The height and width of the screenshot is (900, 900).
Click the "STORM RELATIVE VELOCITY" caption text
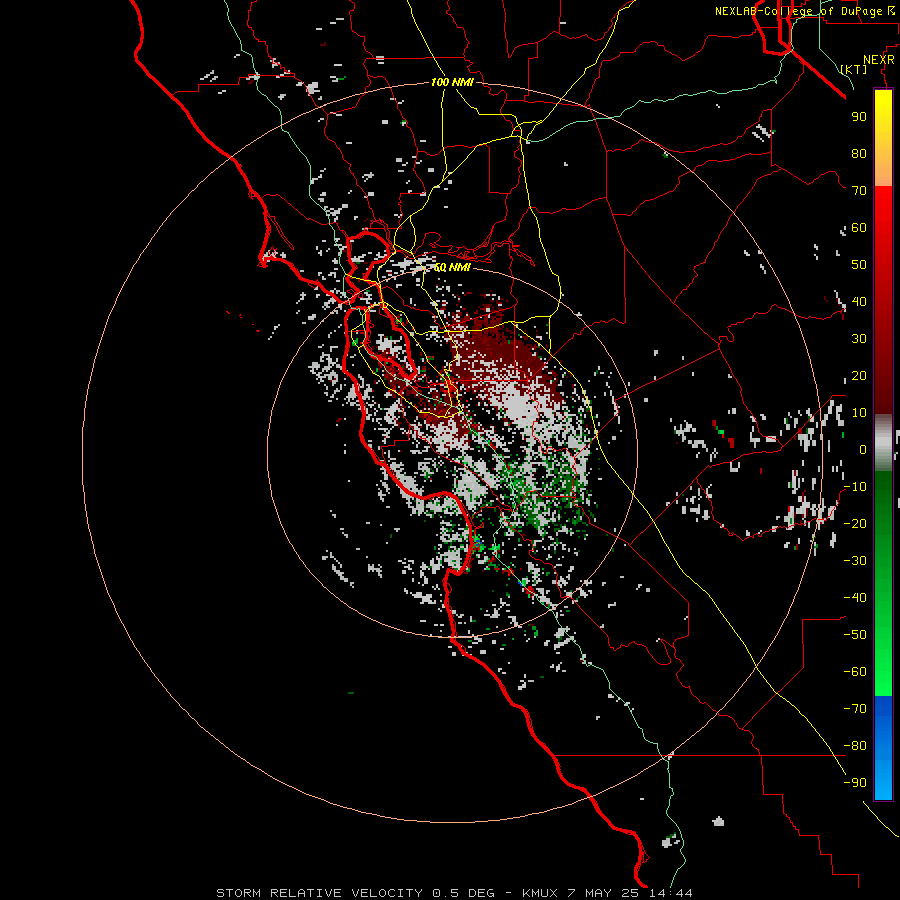click(319, 893)
